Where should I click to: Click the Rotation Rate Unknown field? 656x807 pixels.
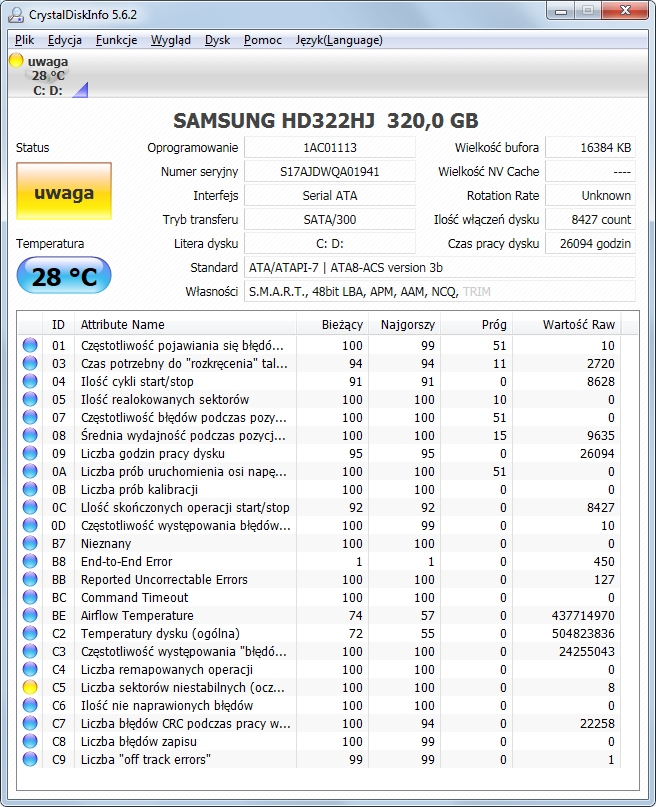590,196
